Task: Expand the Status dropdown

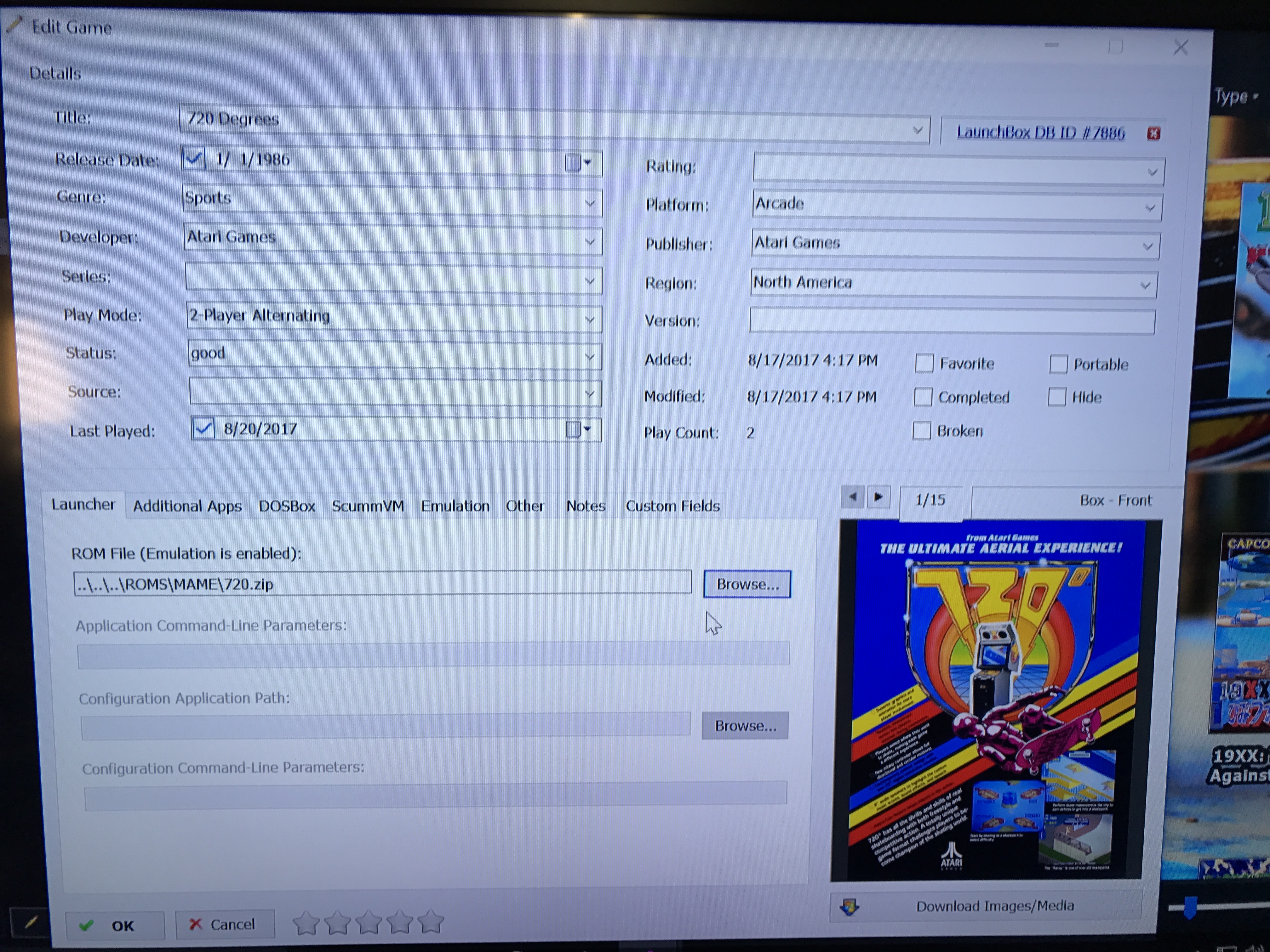Action: pyautogui.click(x=590, y=357)
